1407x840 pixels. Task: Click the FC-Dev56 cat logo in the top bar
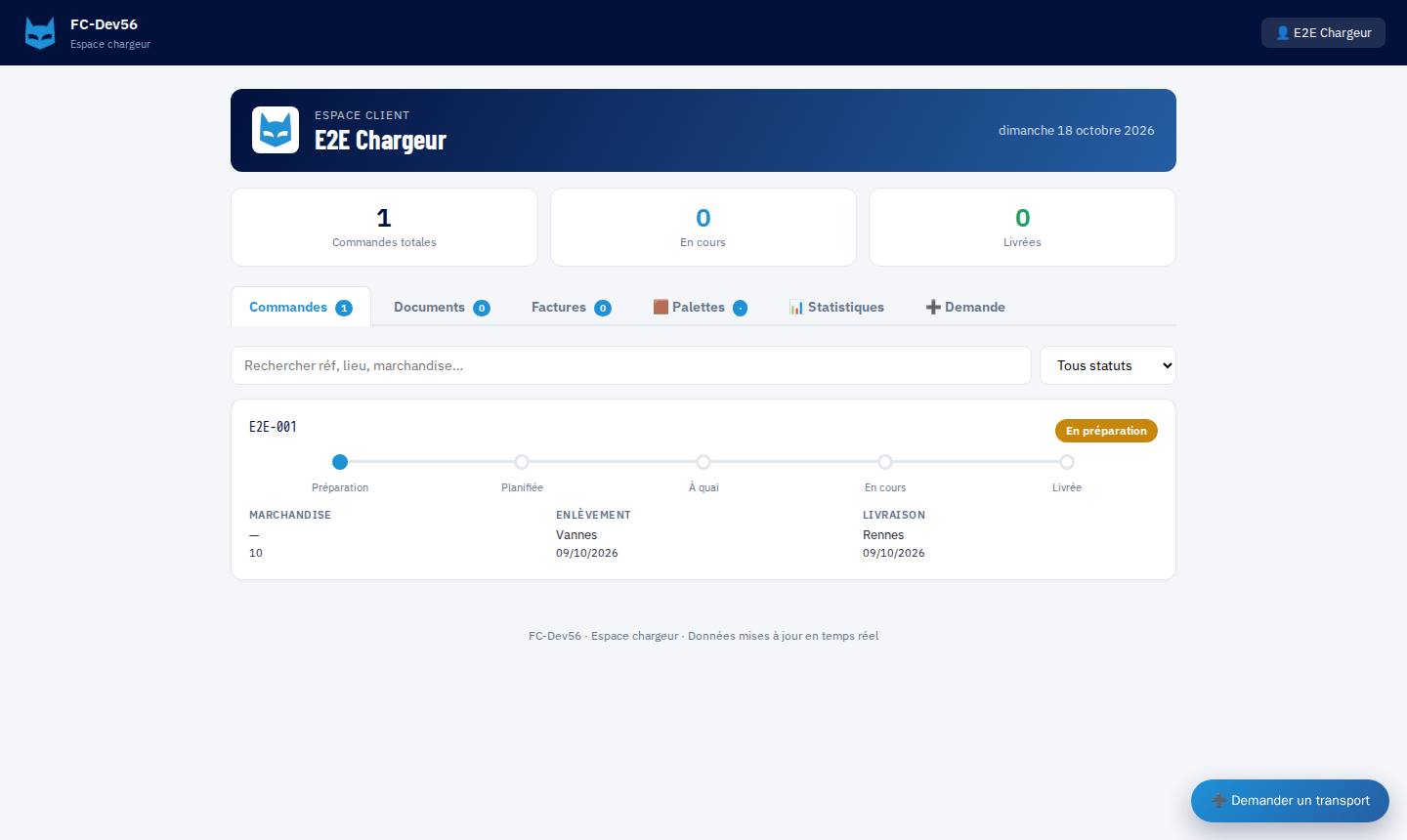40,33
